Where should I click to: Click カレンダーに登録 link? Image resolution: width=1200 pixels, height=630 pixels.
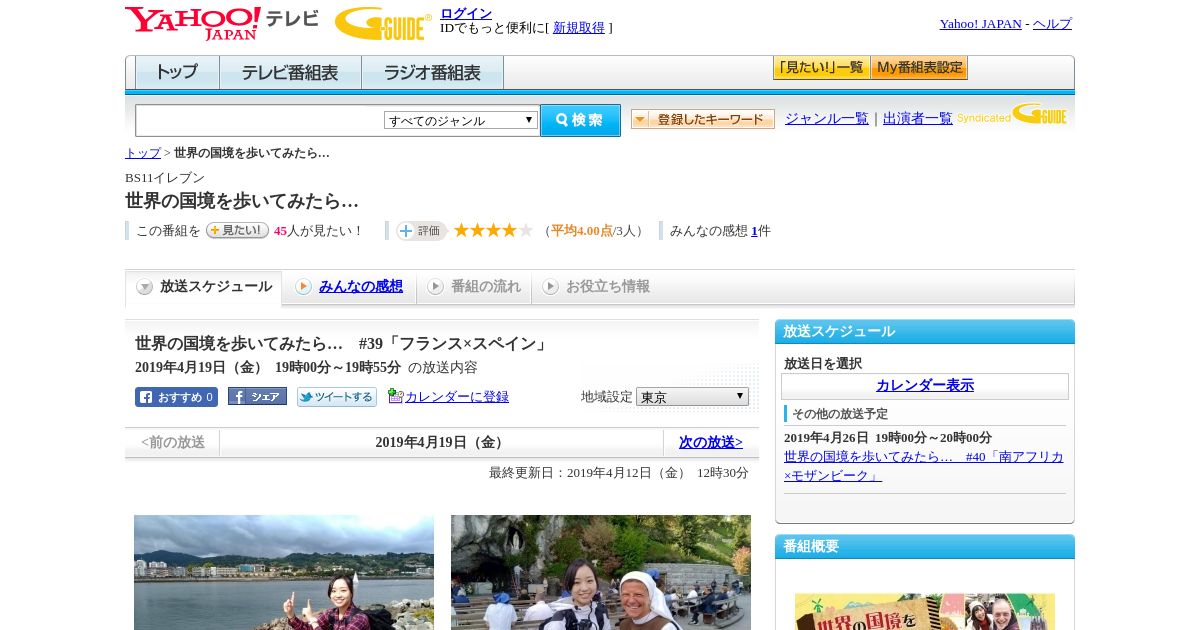457,397
